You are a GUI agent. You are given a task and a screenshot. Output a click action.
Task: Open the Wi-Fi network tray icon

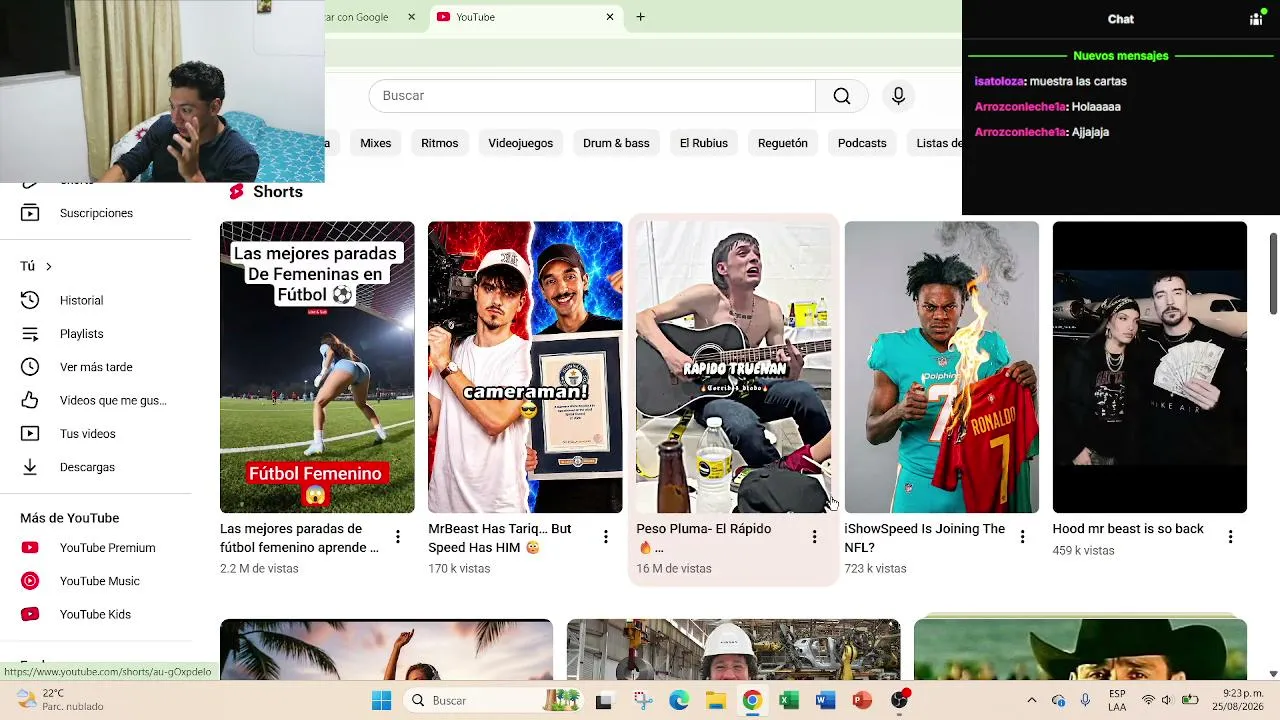(x=1148, y=700)
